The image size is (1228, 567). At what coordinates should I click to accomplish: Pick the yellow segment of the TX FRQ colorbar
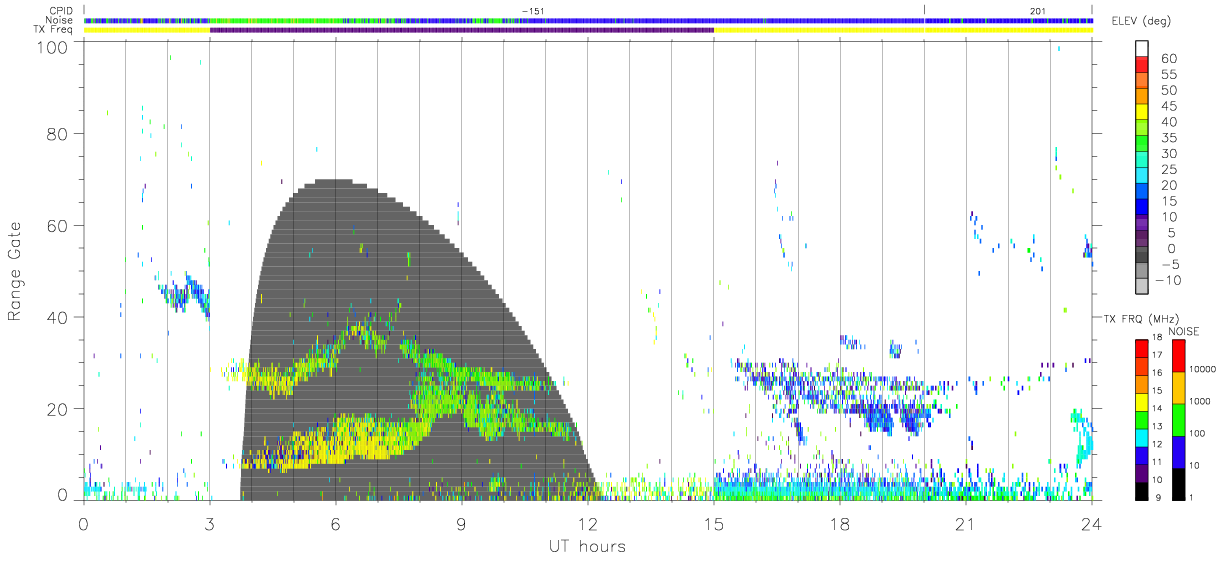(x=1143, y=401)
